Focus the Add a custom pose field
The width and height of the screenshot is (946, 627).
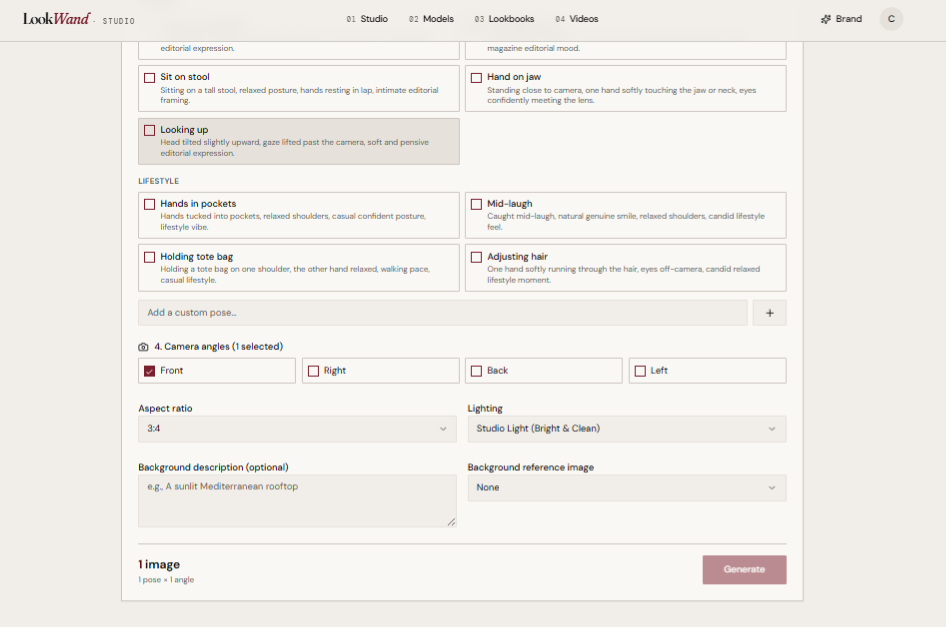click(x=442, y=313)
